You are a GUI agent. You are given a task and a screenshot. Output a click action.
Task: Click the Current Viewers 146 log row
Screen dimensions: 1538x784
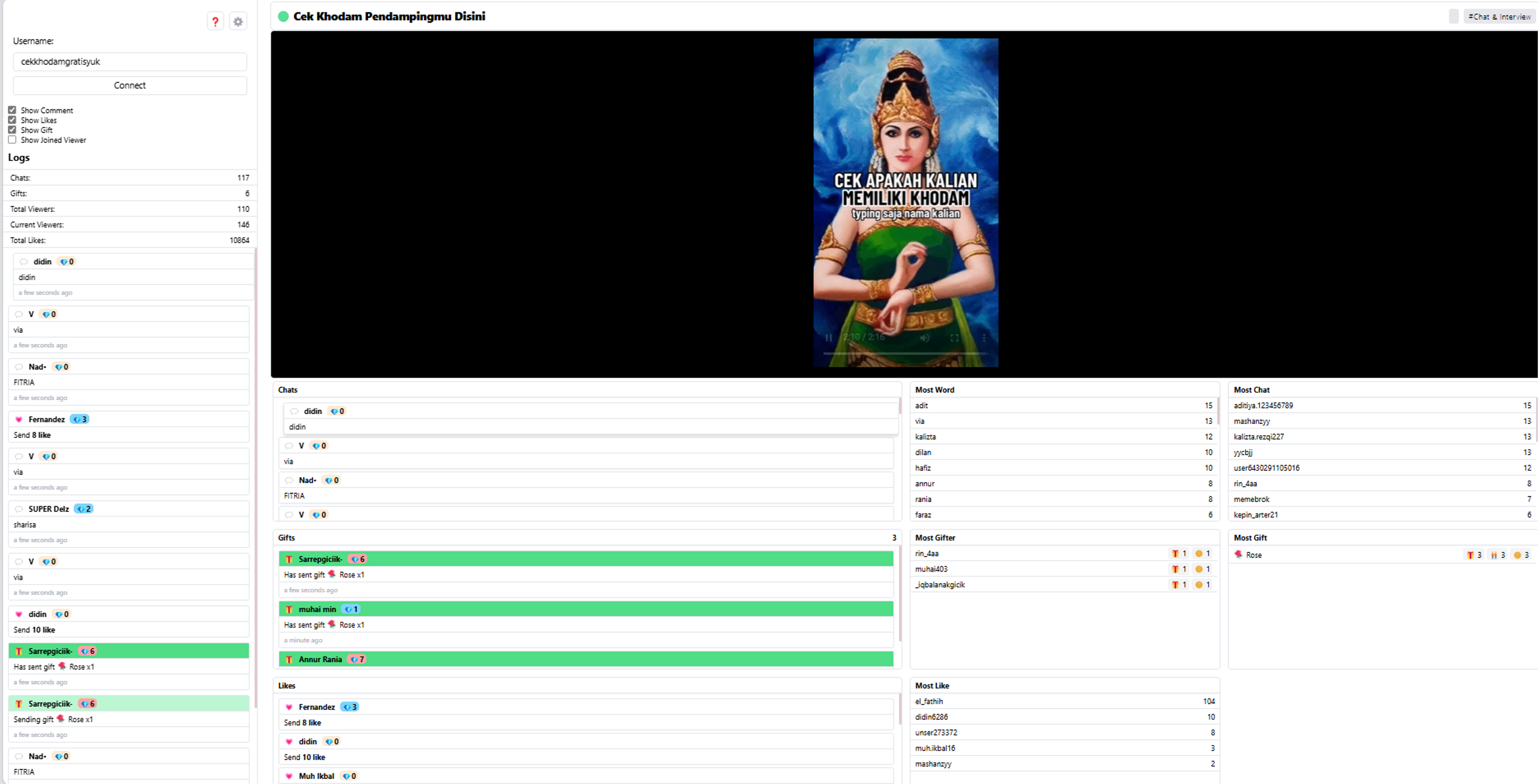click(x=129, y=225)
